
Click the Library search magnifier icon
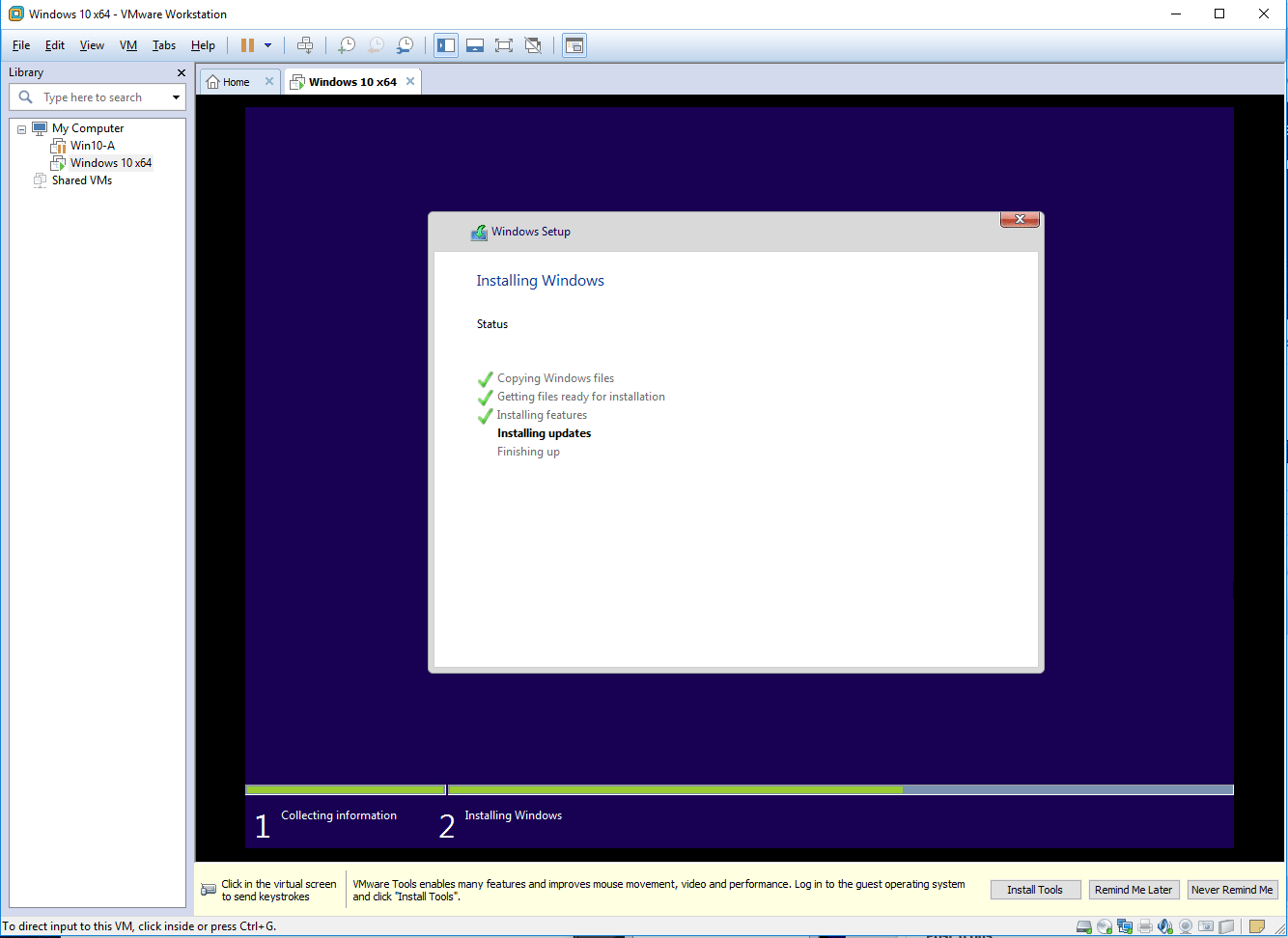pyautogui.click(x=25, y=97)
